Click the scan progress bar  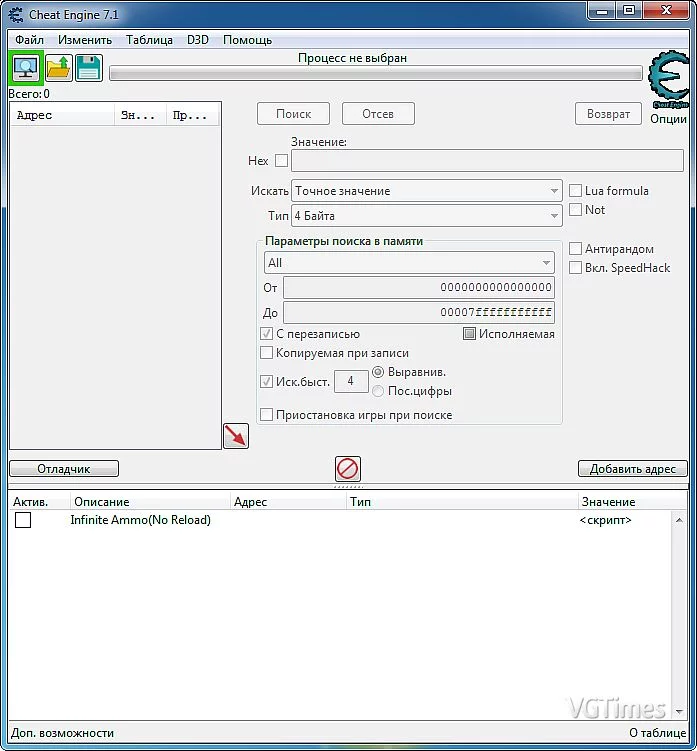[x=376, y=73]
